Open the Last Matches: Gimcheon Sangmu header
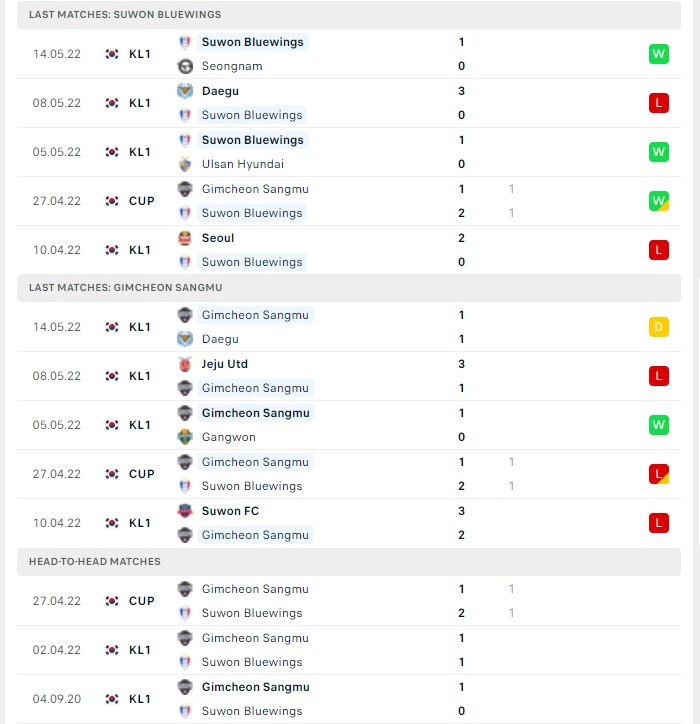Screen dimensions: 700x724 point(349,288)
